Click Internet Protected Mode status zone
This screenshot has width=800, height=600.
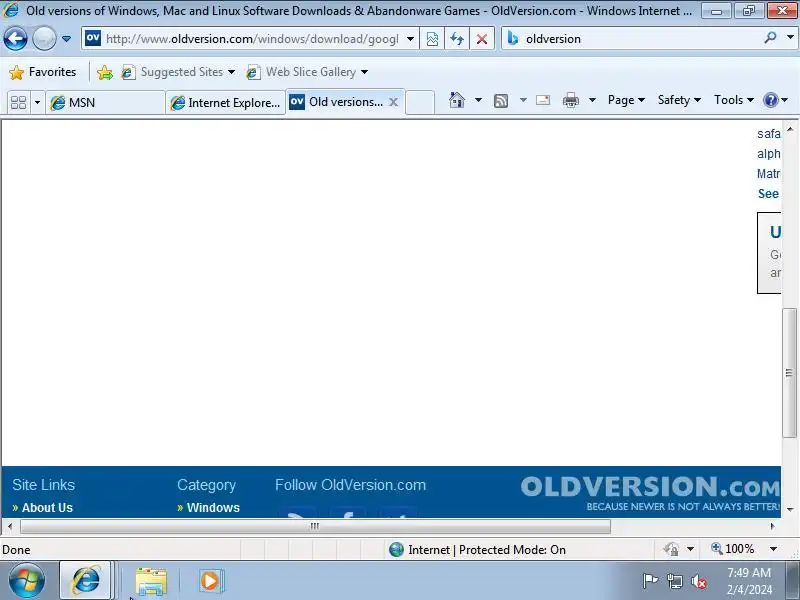(477, 549)
